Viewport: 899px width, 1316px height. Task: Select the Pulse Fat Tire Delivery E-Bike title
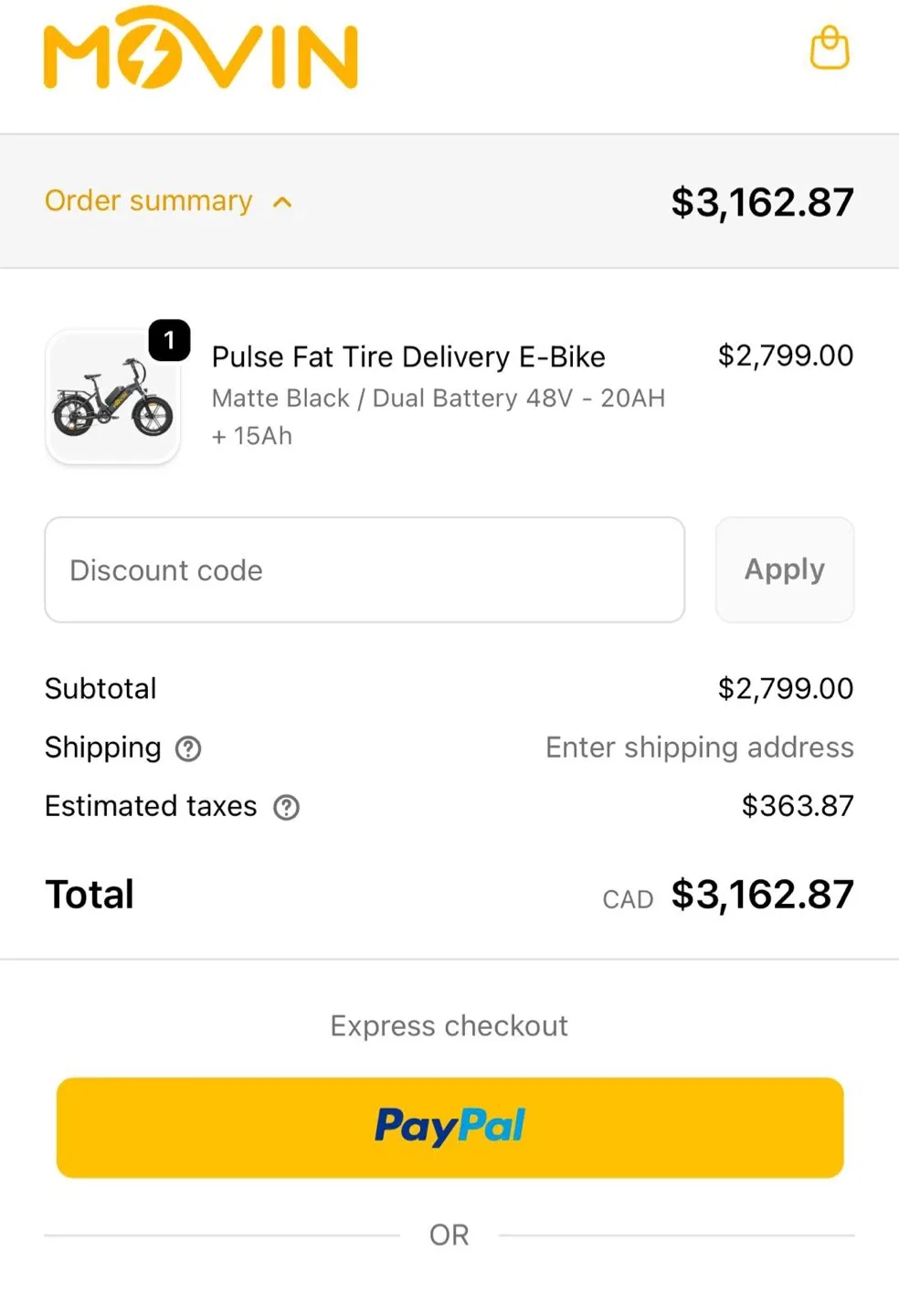click(x=408, y=356)
